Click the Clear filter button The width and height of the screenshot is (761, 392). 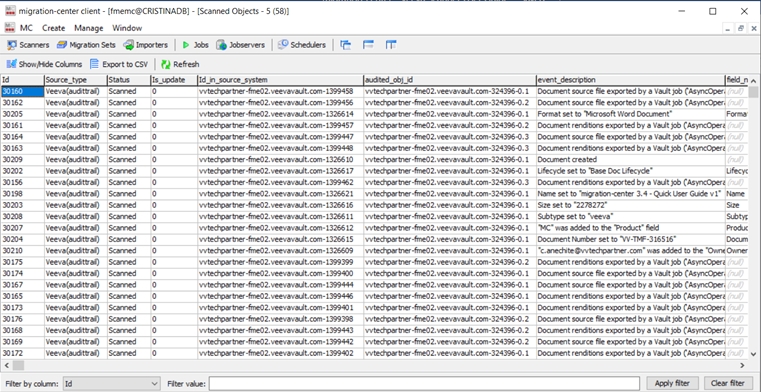pos(728,384)
